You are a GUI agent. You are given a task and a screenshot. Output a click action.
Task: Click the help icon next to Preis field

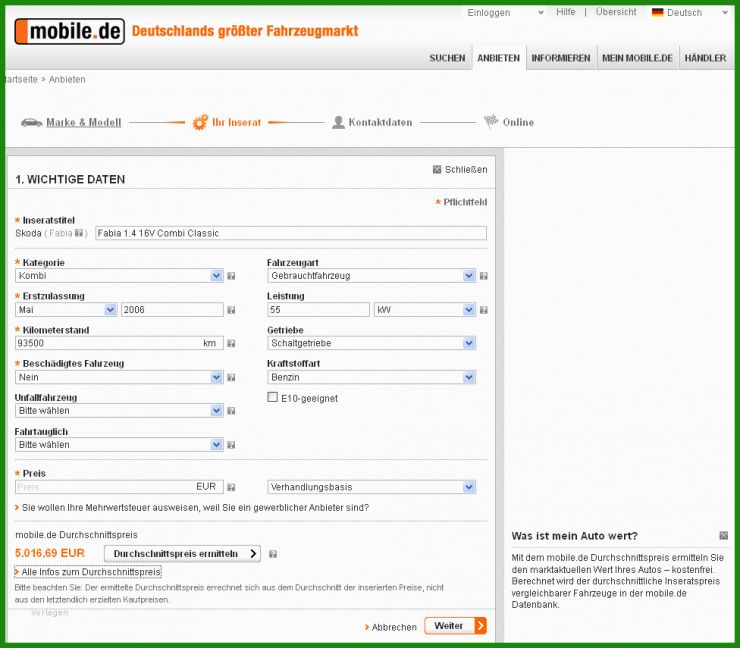231,487
